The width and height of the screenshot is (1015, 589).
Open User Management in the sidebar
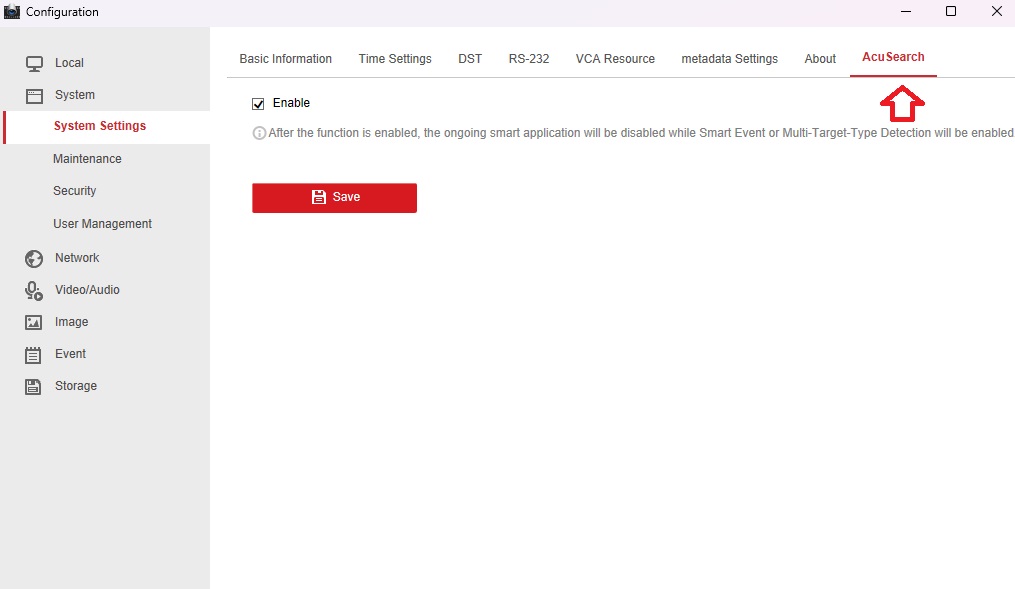(x=102, y=224)
